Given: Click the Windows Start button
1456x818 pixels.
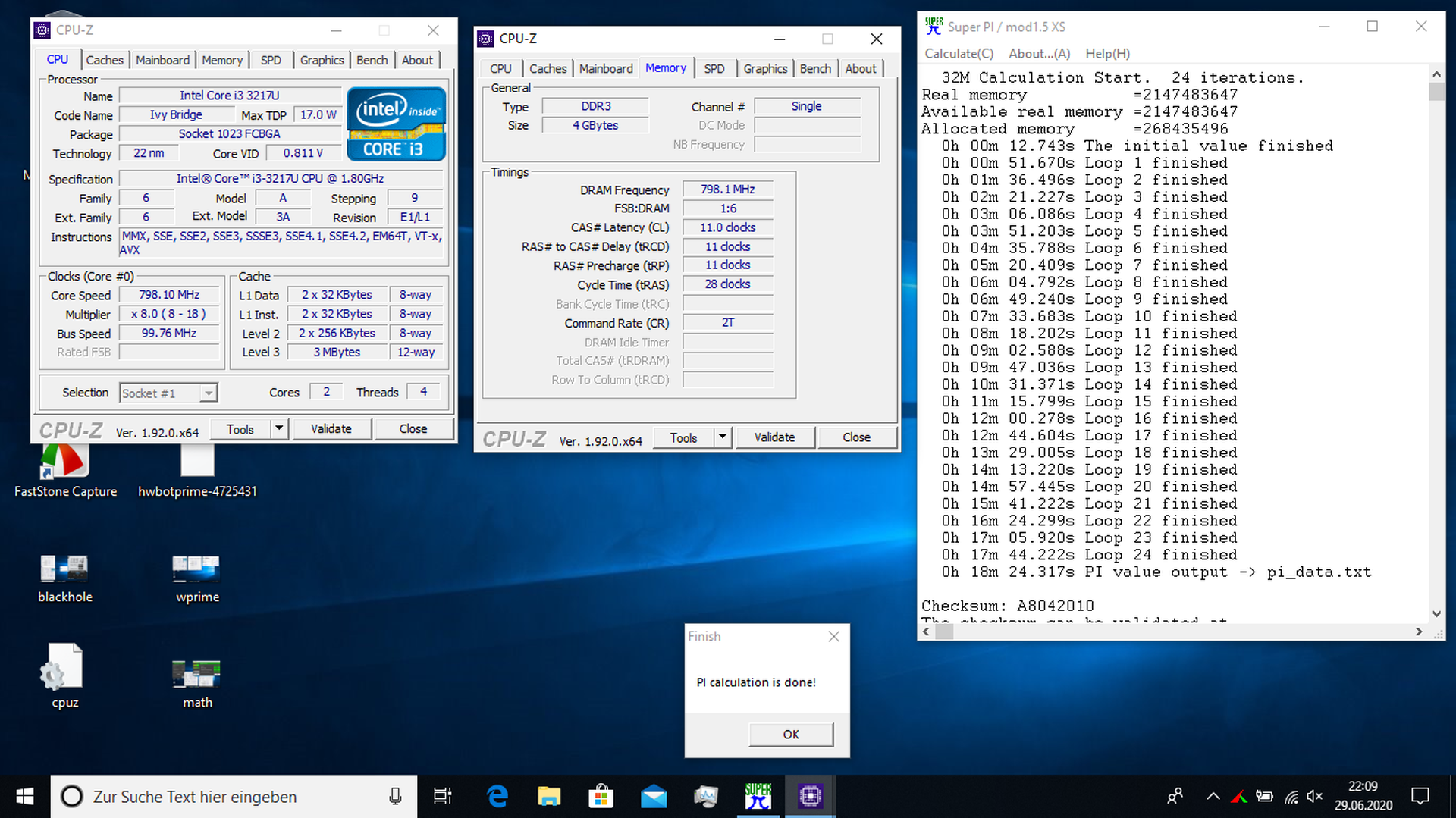Looking at the screenshot, I should point(25,796).
